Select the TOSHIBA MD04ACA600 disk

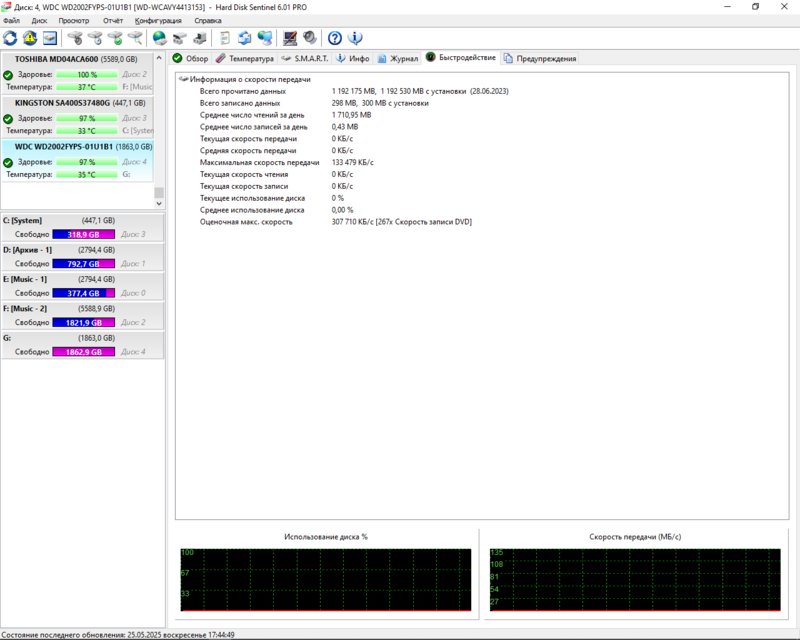56,59
